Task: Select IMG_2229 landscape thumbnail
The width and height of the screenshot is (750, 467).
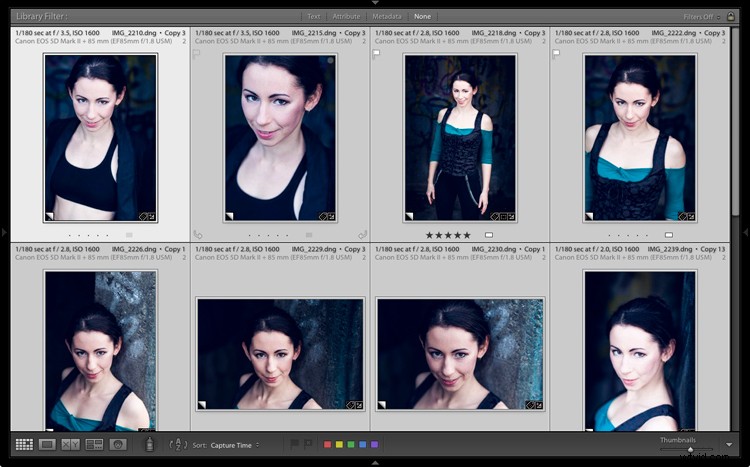Action: 280,354
